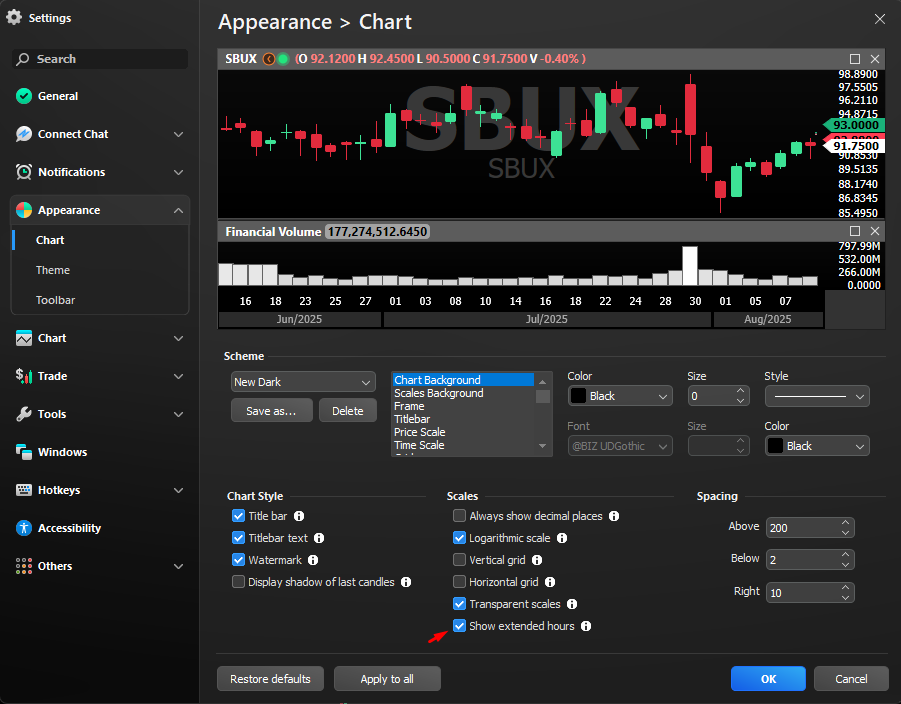901x704 pixels.
Task: Open the line Style dropdown
Action: [817, 397]
